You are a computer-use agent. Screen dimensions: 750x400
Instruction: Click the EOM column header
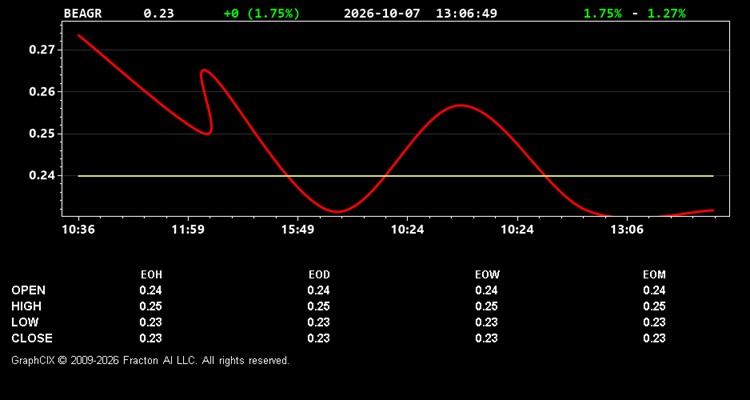coord(654,275)
